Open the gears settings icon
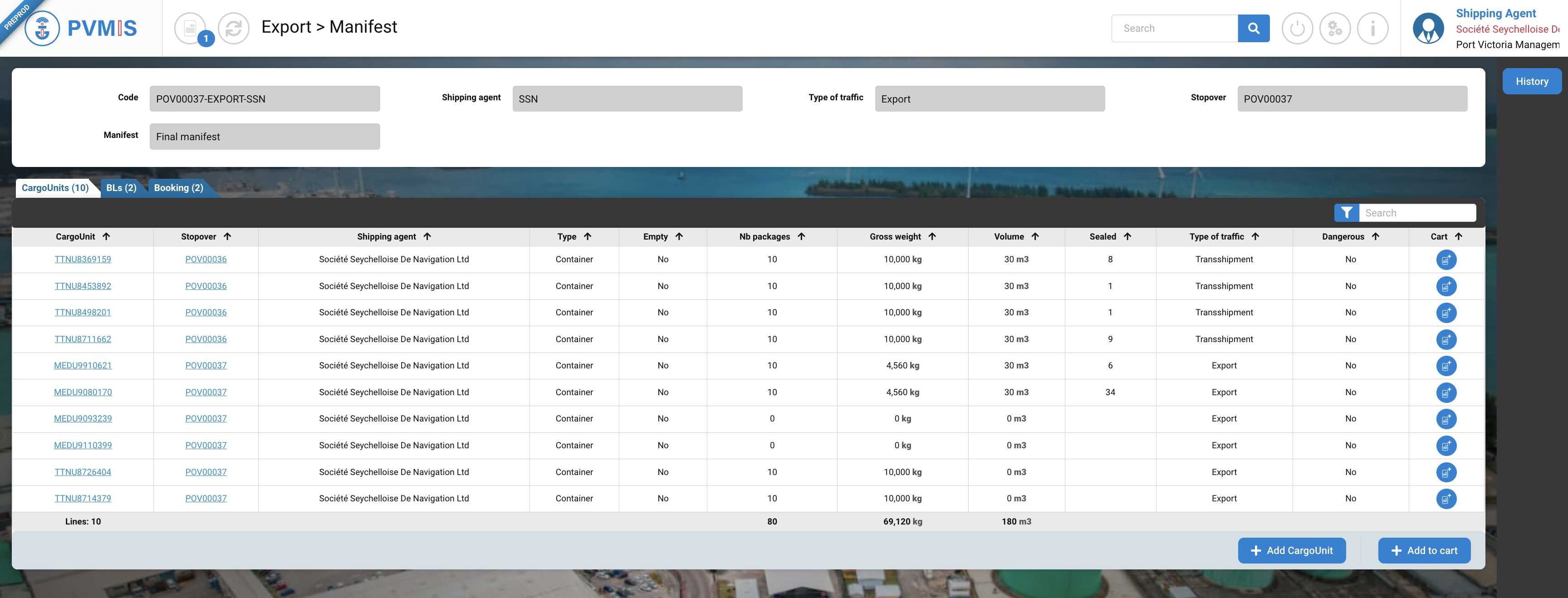Viewport: 1568px width, 598px height. (1334, 28)
